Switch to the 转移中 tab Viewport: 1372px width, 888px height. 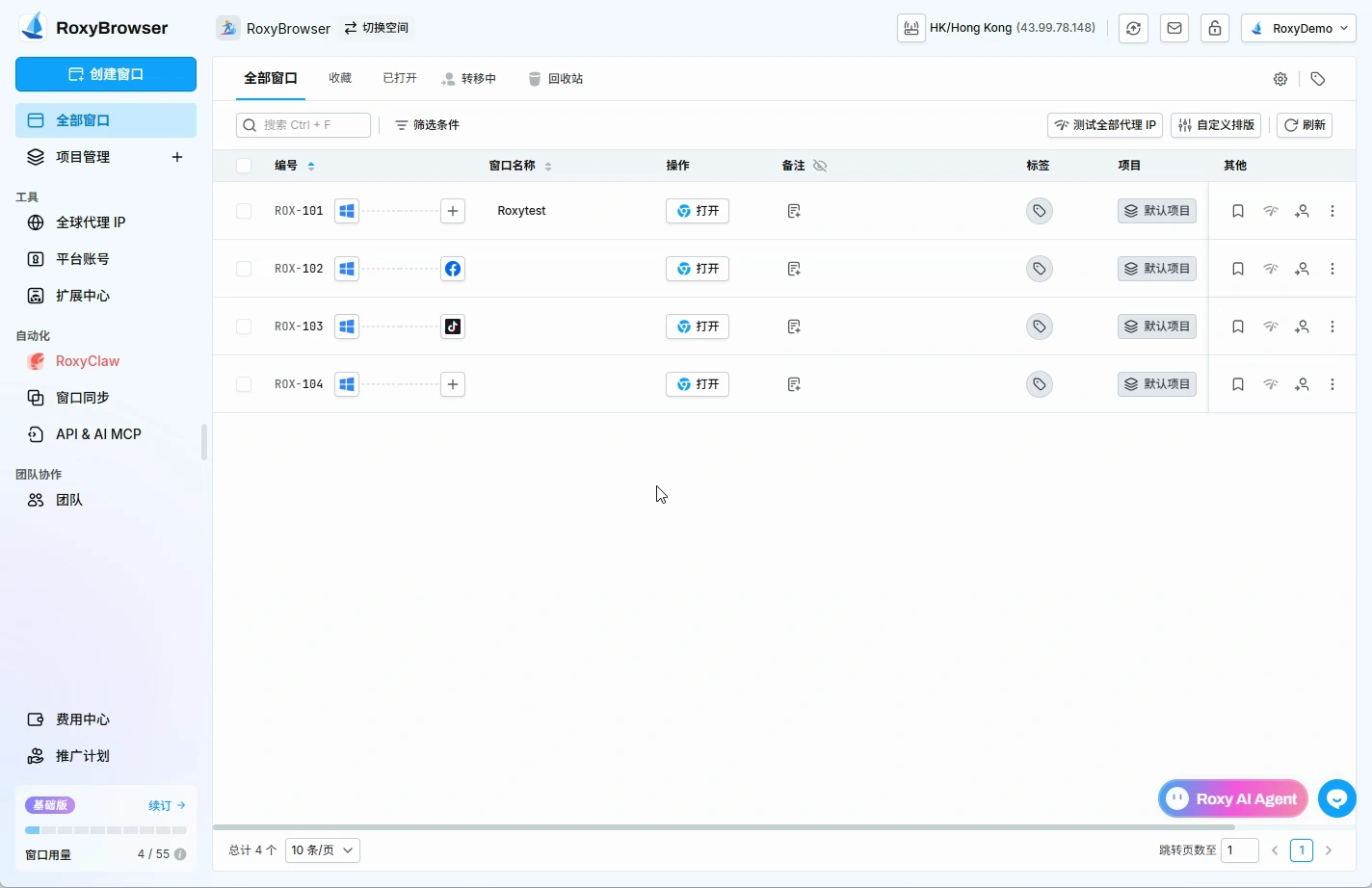pyautogui.click(x=468, y=79)
